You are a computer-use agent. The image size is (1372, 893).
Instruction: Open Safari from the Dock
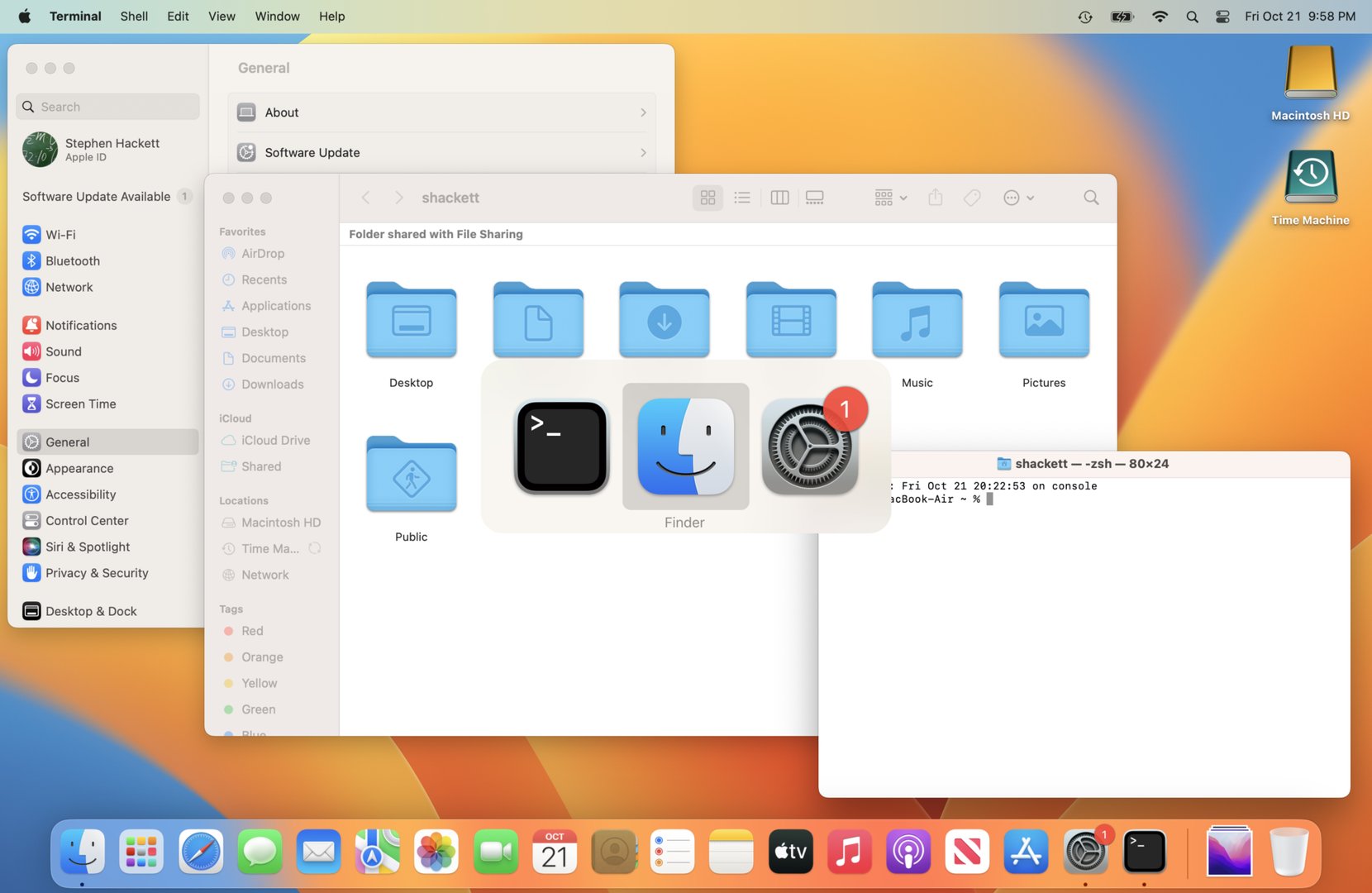(201, 852)
